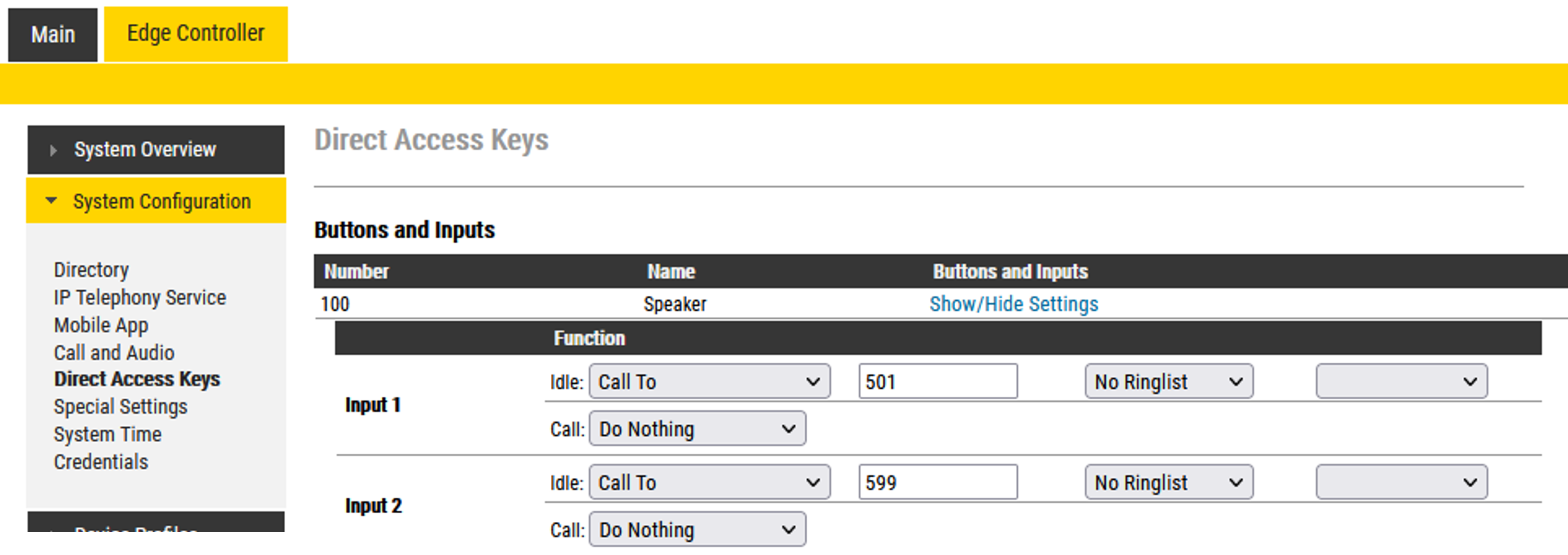The height and width of the screenshot is (555, 1568).
Task: Select Call and Audio menu item
Action: [x=114, y=353]
